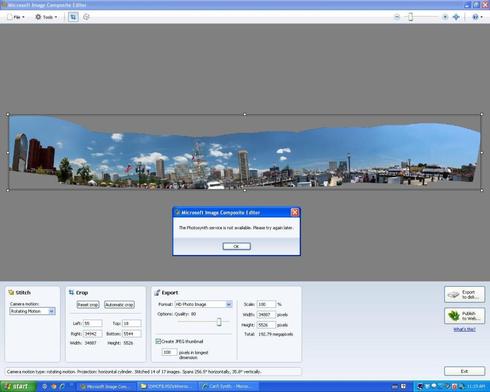The image size is (490, 392).
Task: Select the crop tool icon in toolbar
Action: [73, 17]
